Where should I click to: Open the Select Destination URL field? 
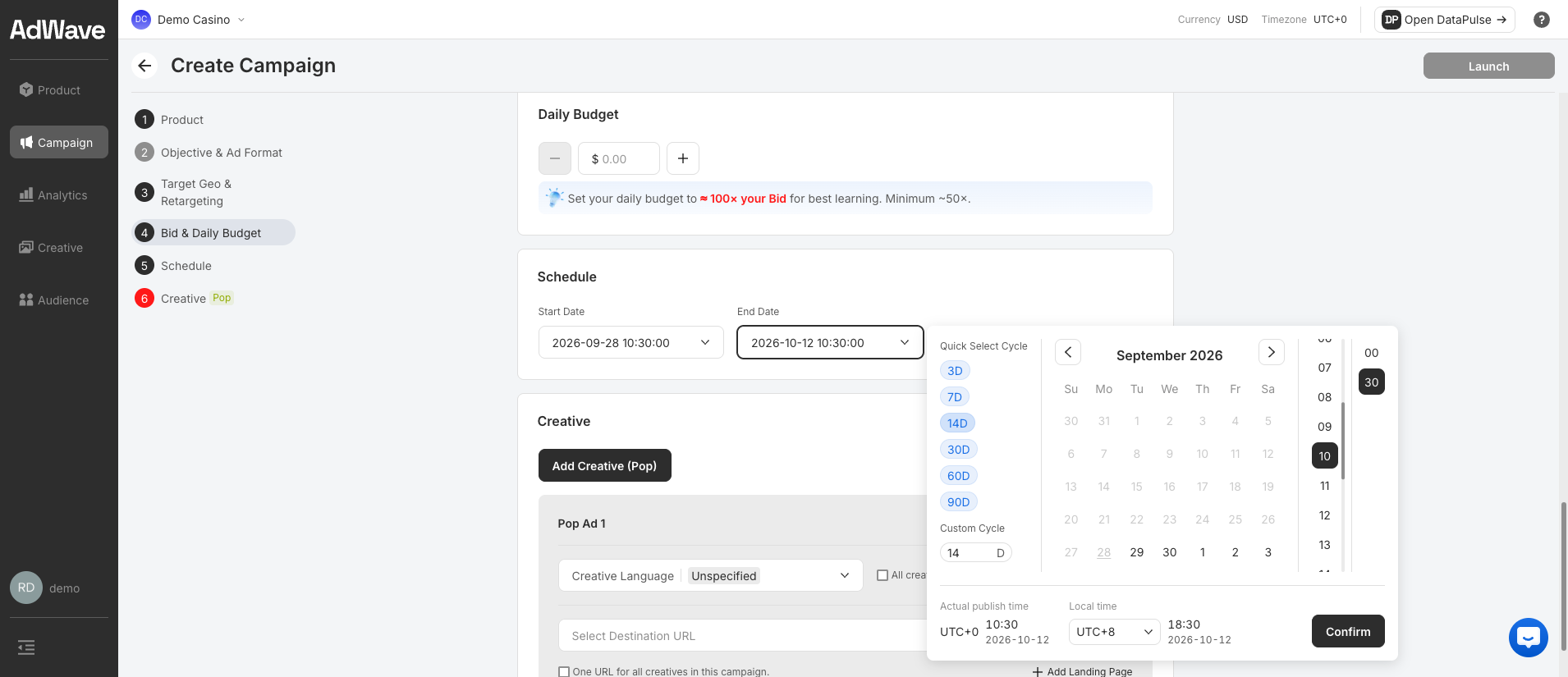click(743, 636)
